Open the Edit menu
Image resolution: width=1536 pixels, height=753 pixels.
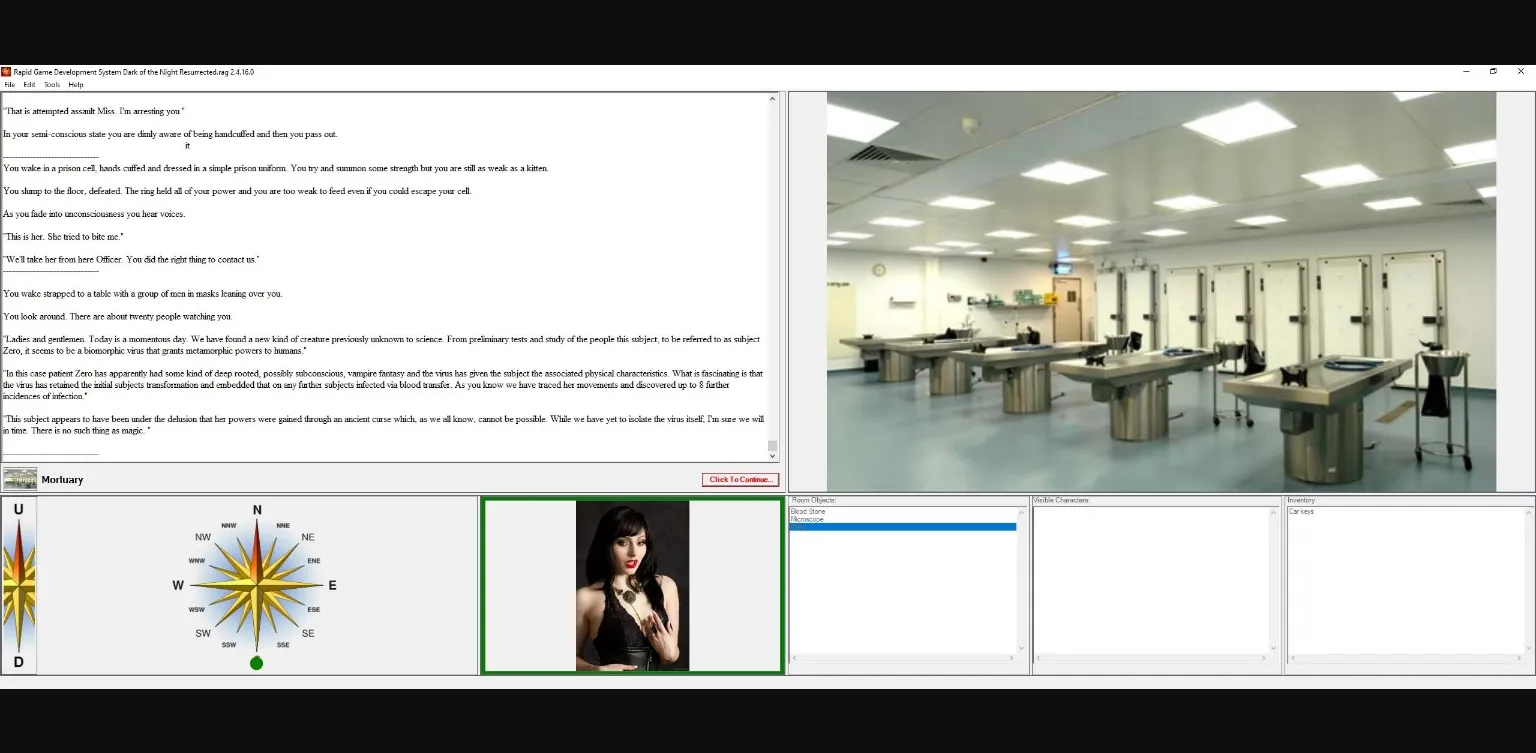30,85
